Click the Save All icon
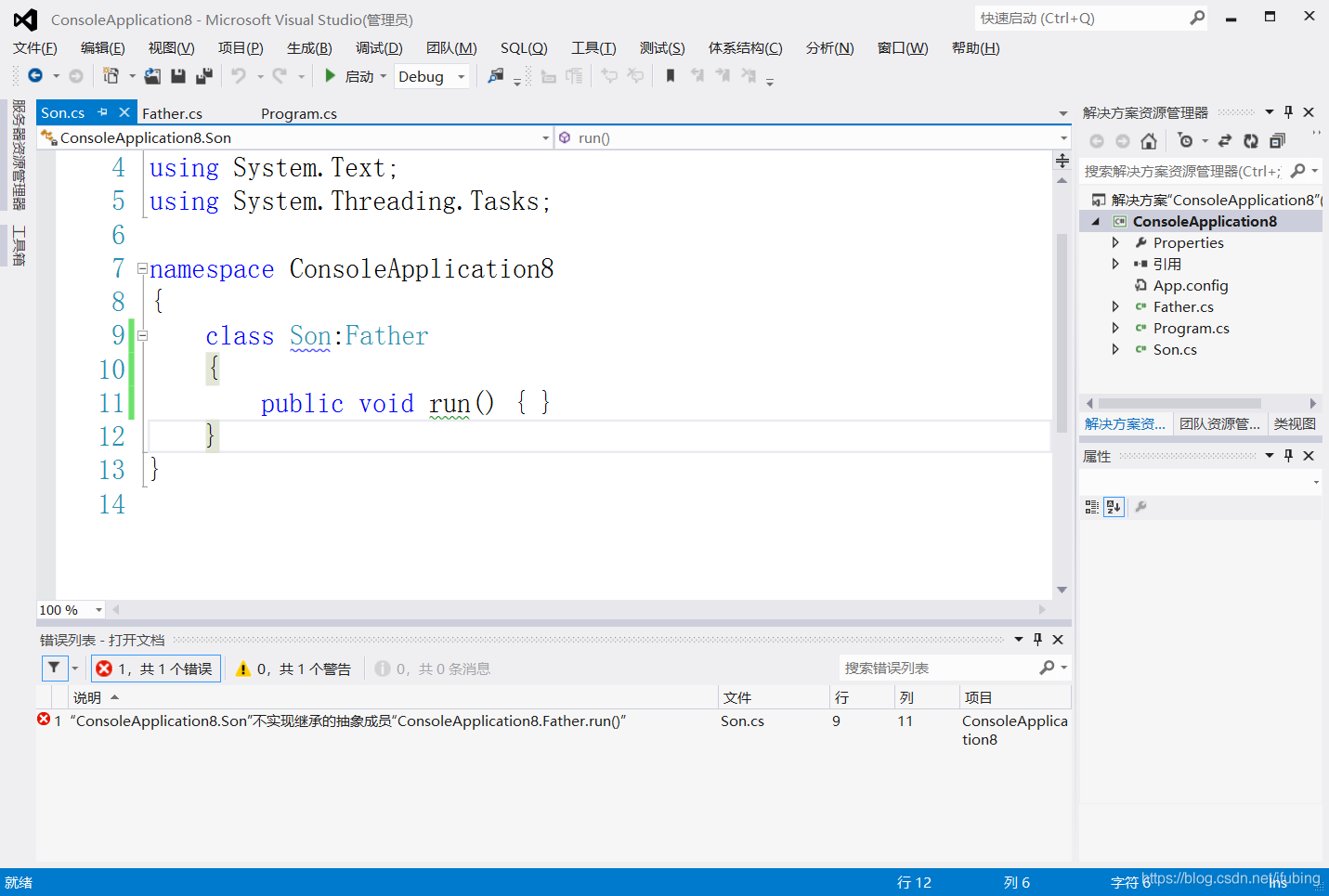Screen dimensions: 1329x896 204,76
